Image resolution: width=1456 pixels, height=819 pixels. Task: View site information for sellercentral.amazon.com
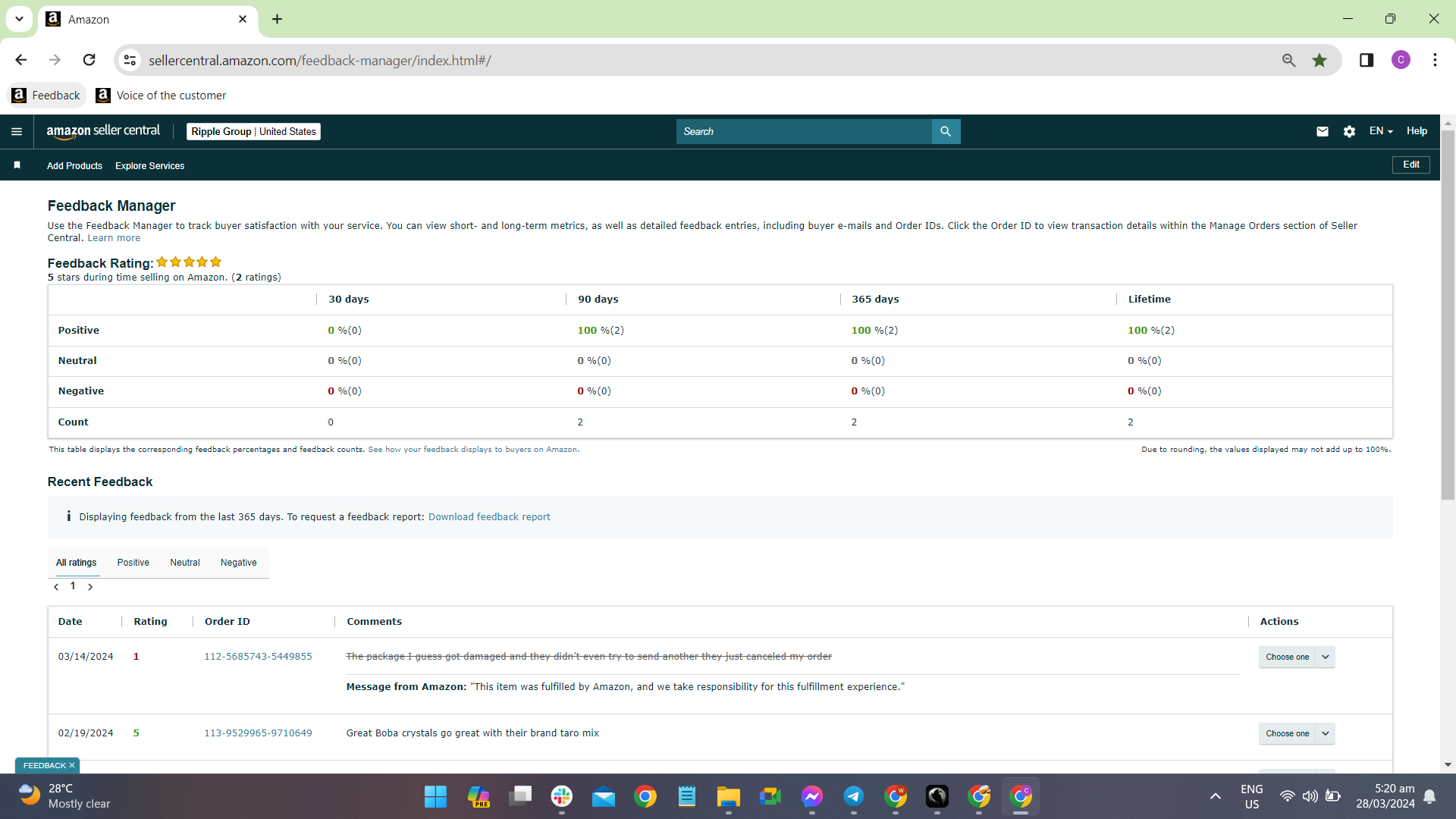[130, 60]
